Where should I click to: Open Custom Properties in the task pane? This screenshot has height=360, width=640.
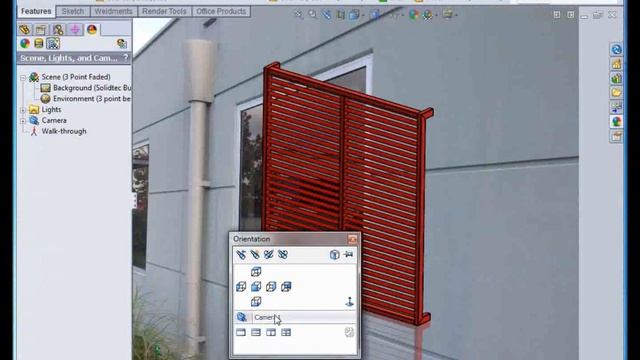[x=616, y=136]
